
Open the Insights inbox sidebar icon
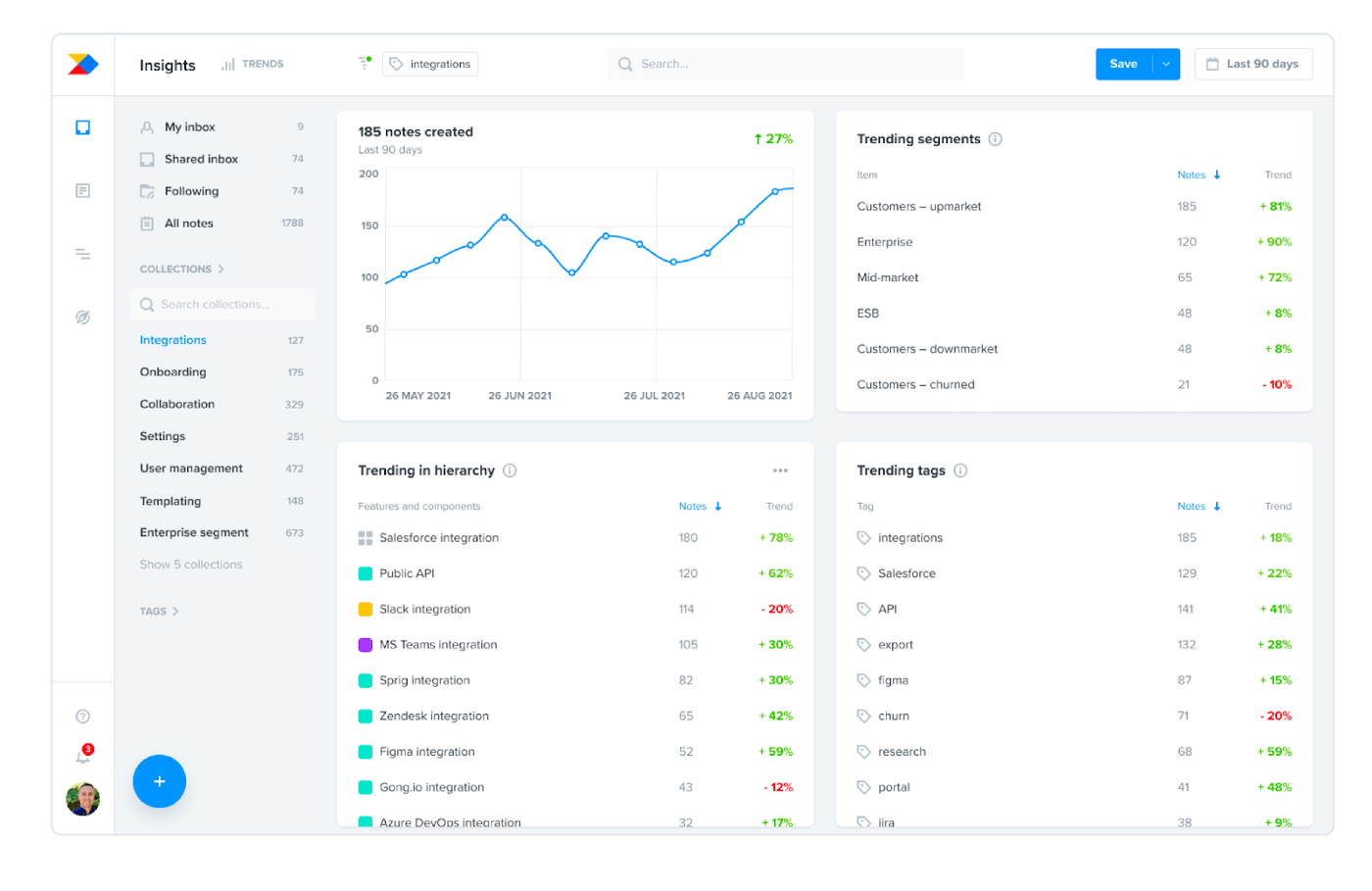point(83,127)
